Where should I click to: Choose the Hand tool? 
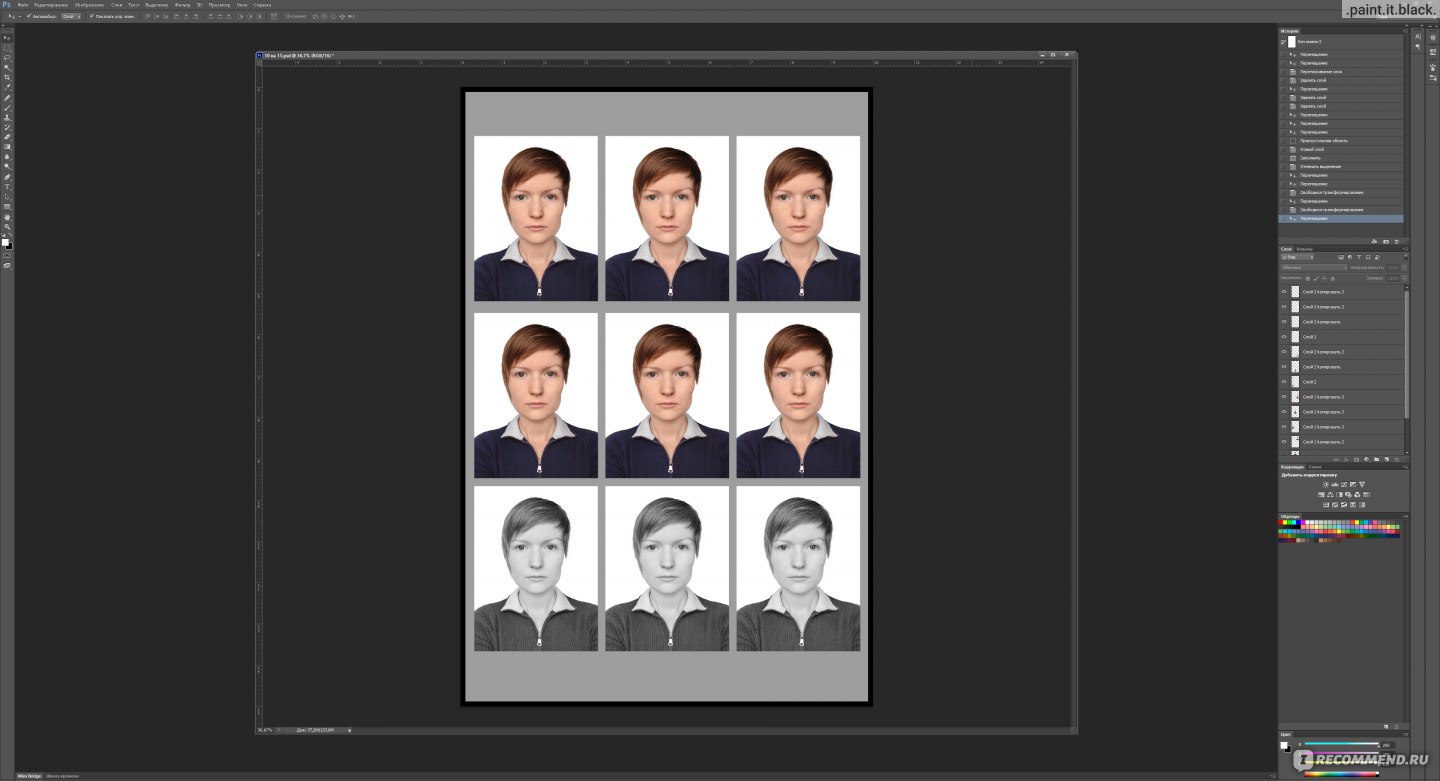pyautogui.click(x=7, y=216)
